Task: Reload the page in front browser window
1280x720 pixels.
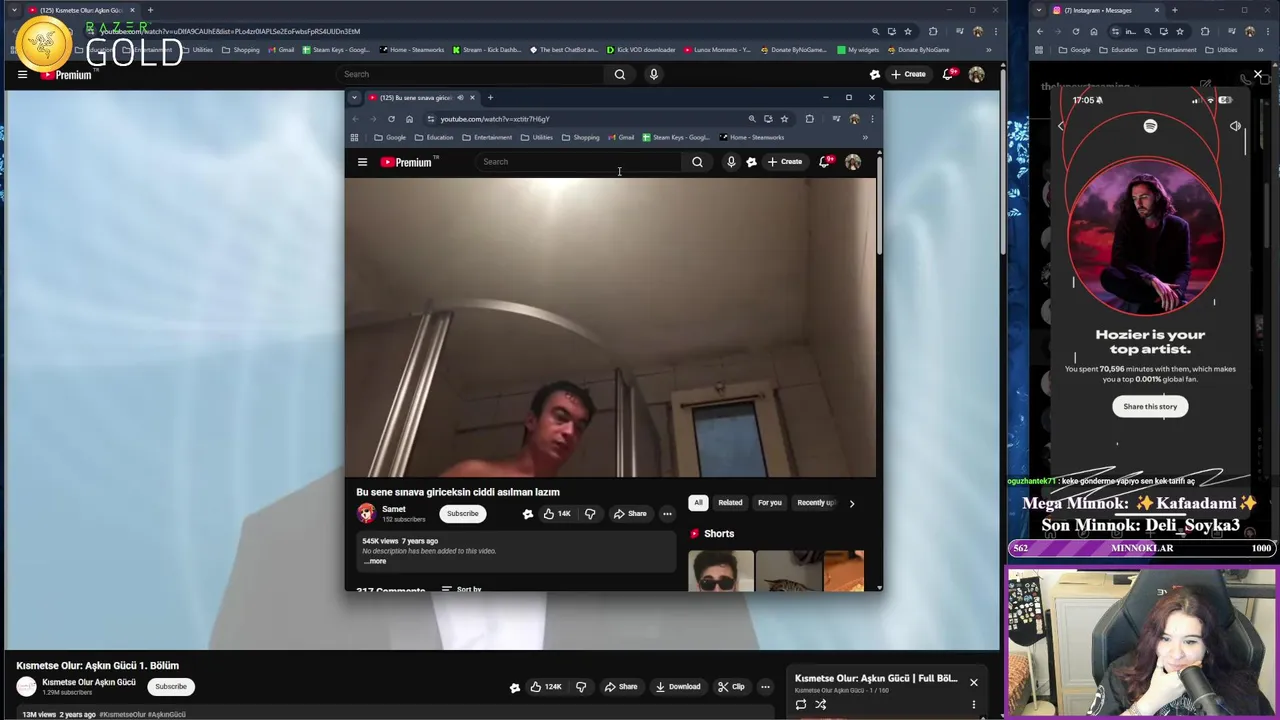Action: tap(391, 119)
